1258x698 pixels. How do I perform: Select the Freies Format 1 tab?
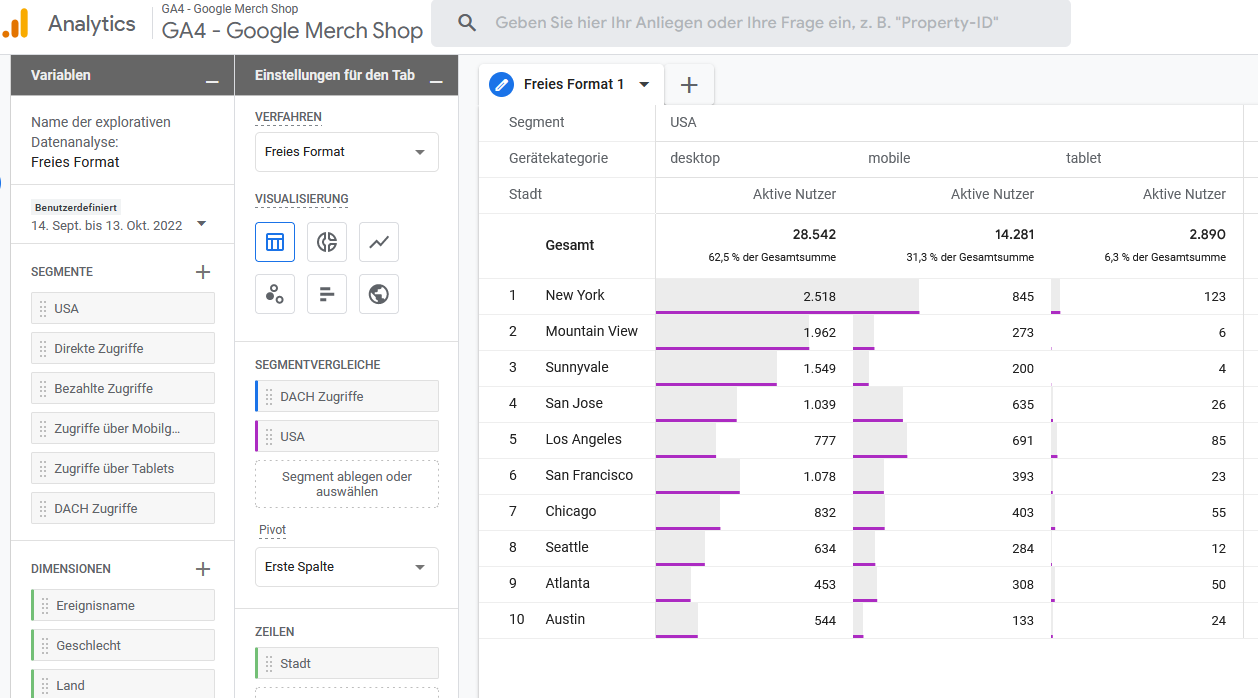tap(573, 85)
